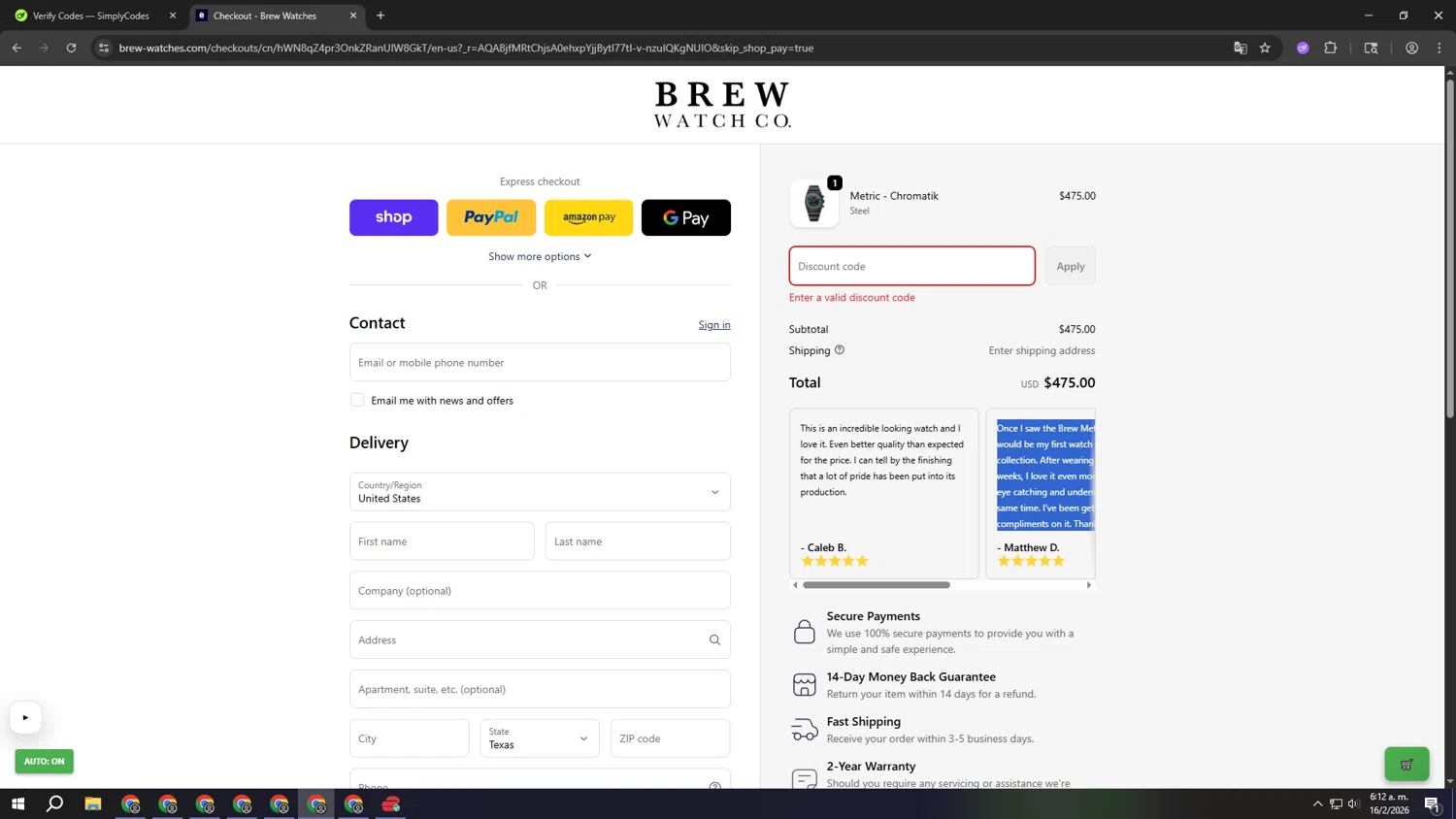Open the volume control in tray
The height and width of the screenshot is (819, 1456).
click(x=1353, y=803)
